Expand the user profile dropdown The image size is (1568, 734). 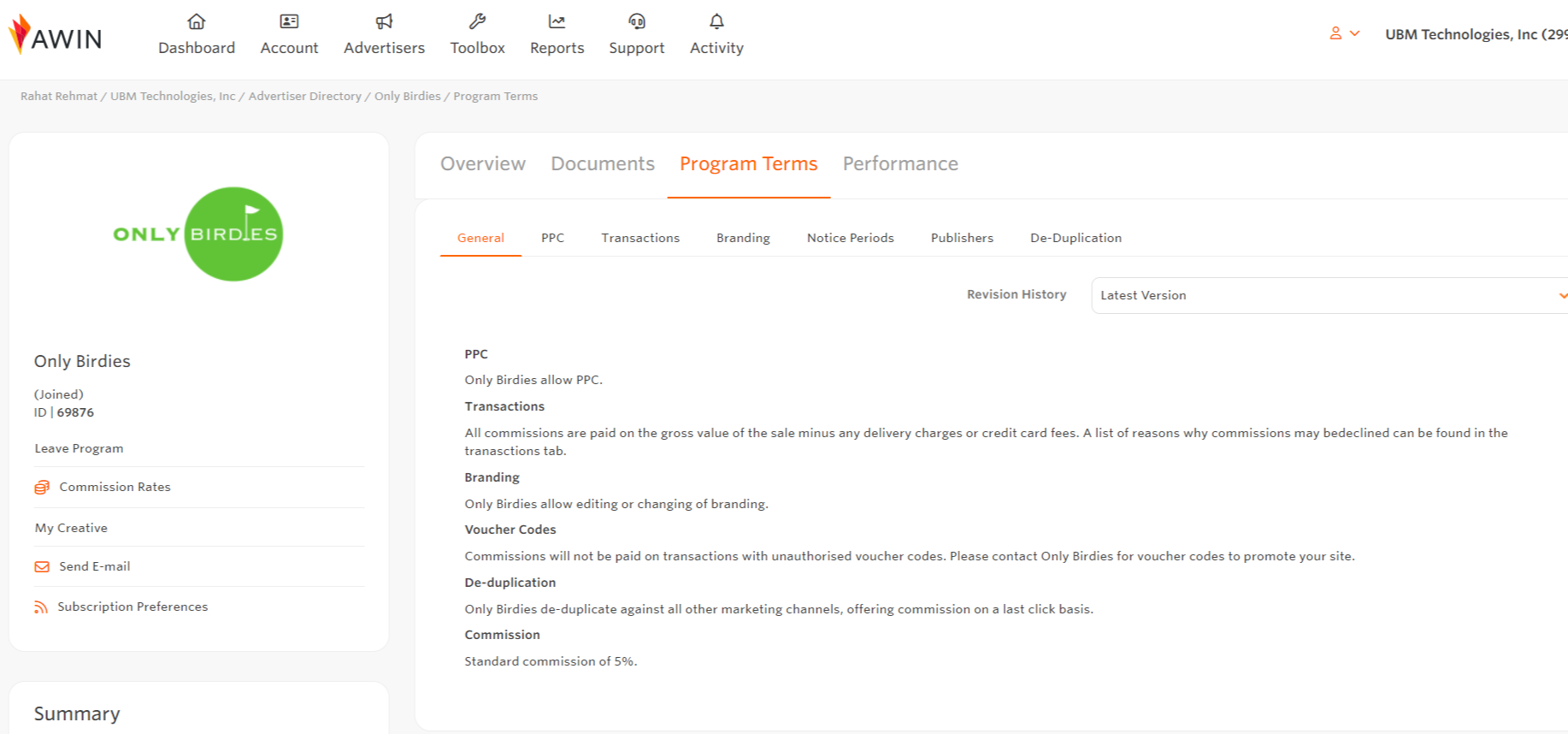click(1344, 33)
